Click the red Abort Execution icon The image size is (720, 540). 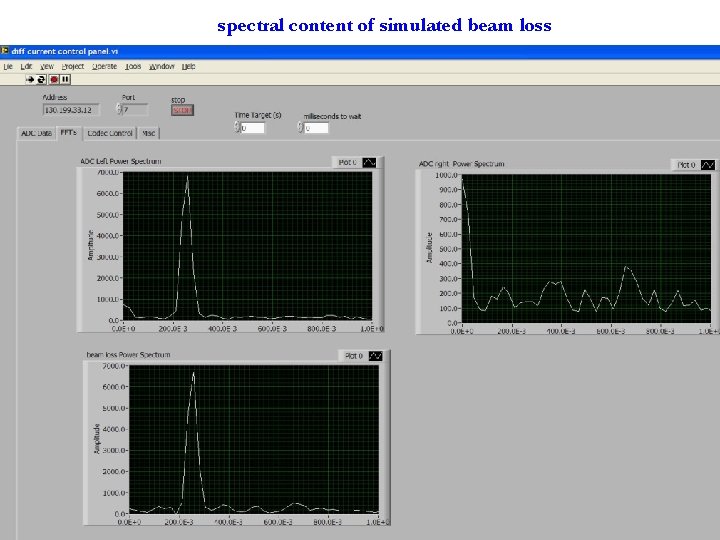pyautogui.click(x=54, y=79)
